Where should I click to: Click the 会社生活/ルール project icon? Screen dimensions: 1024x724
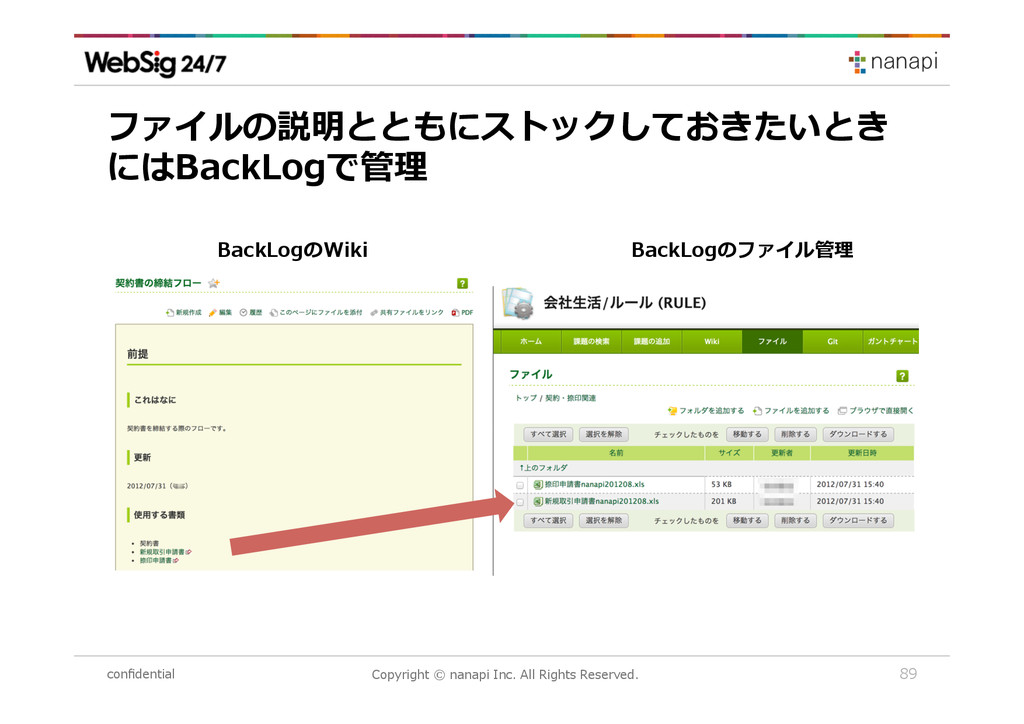(x=519, y=303)
